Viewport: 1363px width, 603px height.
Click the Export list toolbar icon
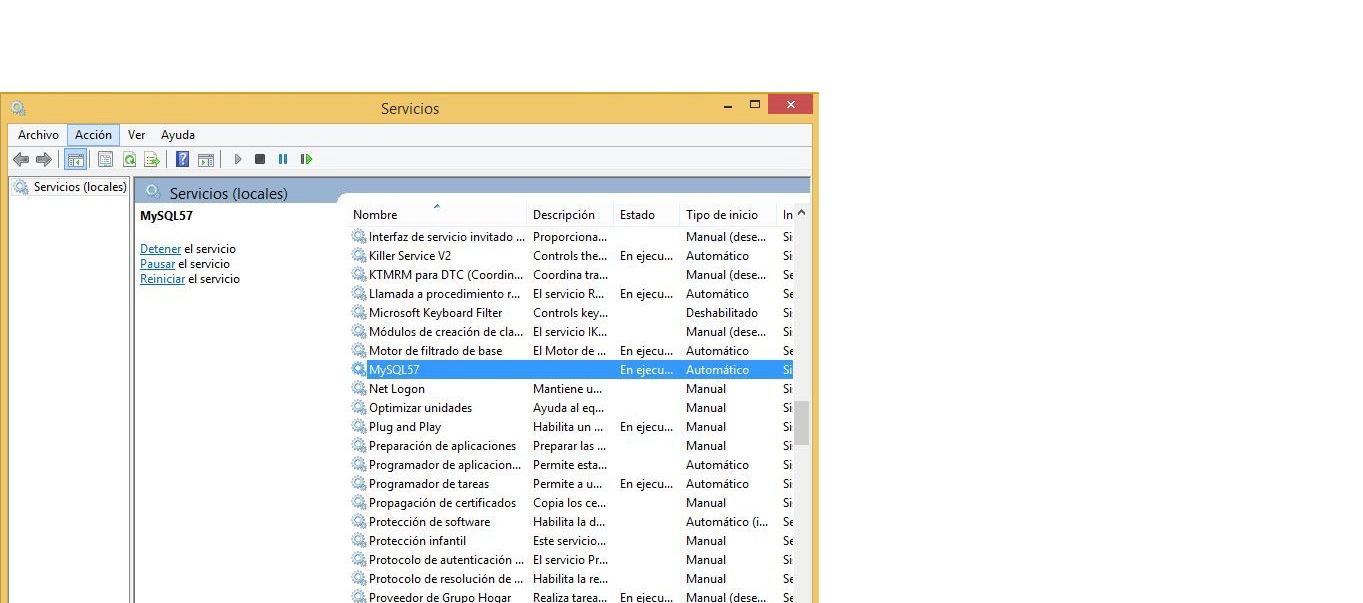152,159
